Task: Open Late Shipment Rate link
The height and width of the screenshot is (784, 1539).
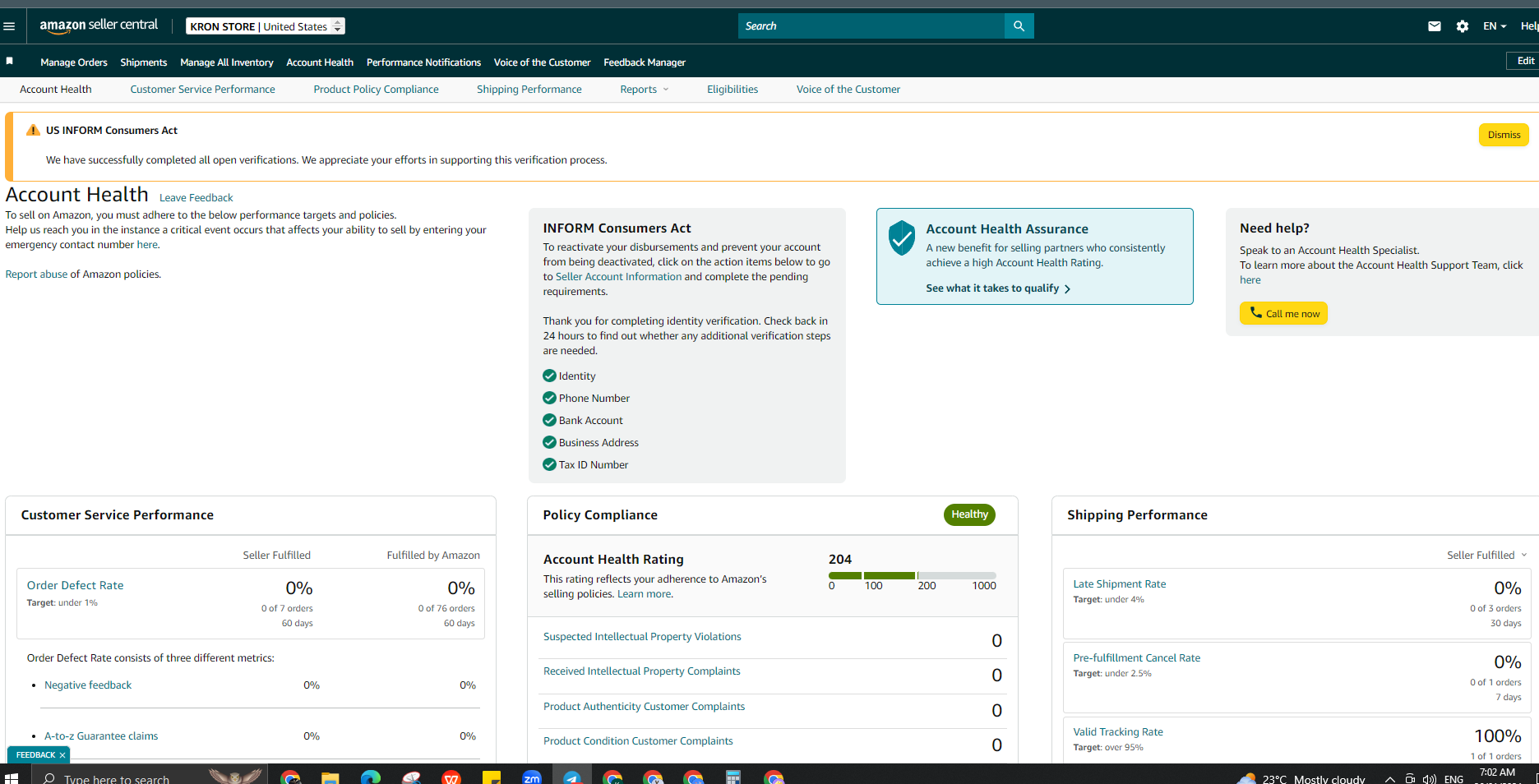Action: tap(1120, 584)
